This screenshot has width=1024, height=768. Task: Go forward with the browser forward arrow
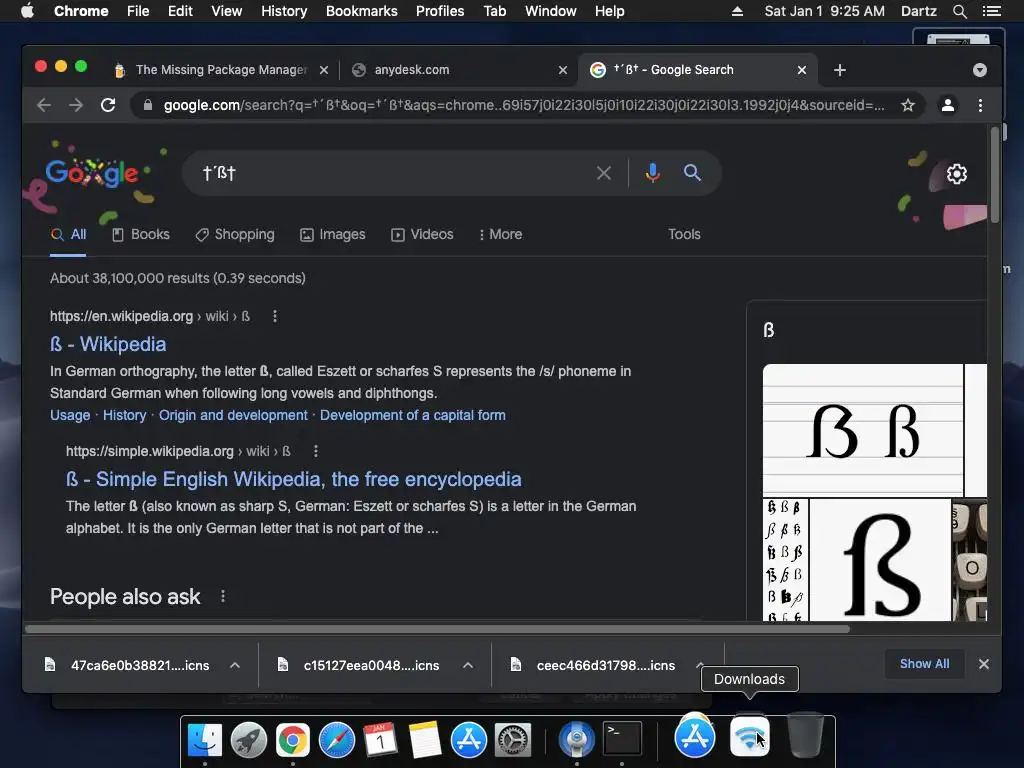(76, 105)
